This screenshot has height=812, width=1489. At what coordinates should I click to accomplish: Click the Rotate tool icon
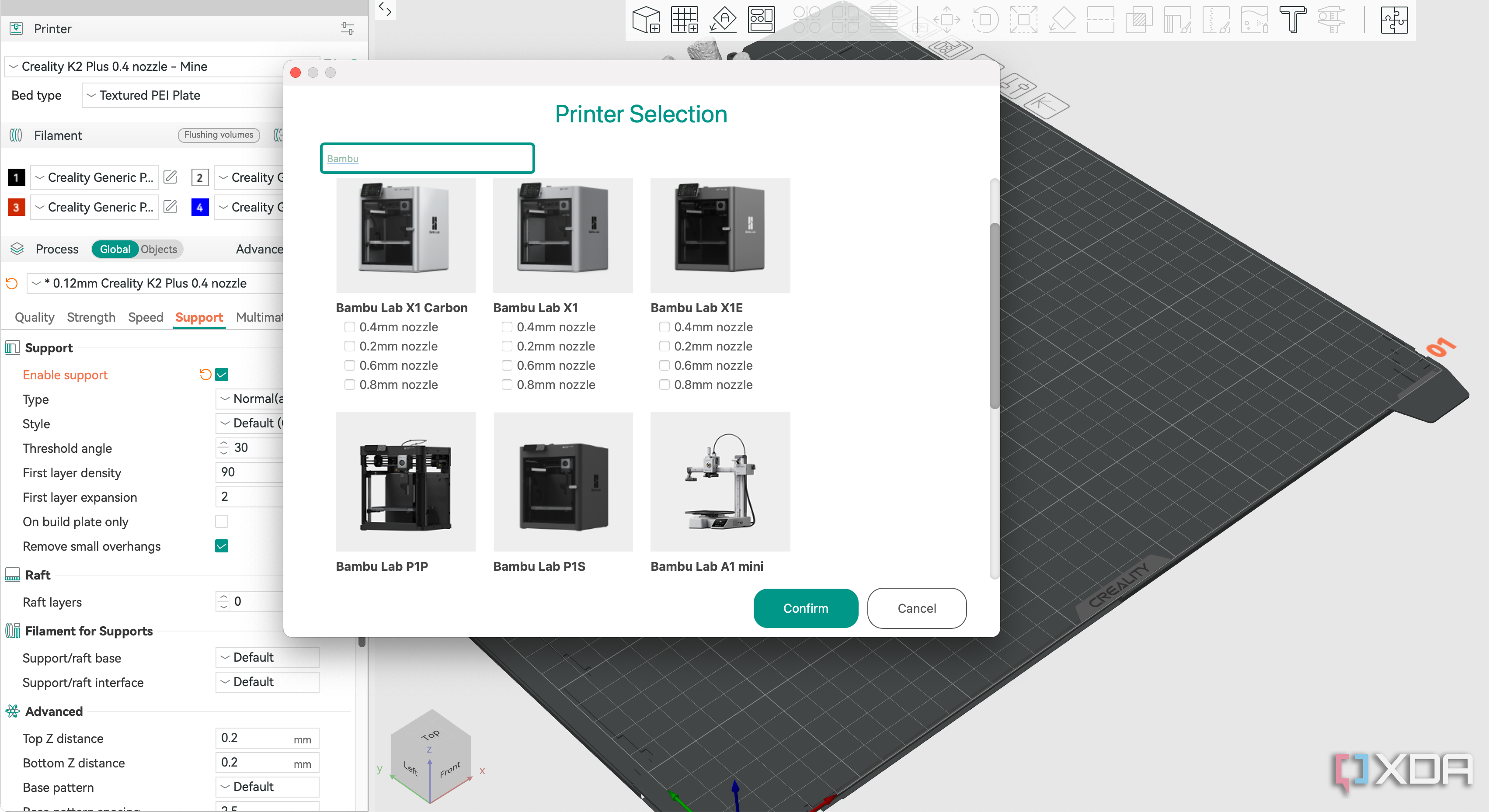[985, 20]
